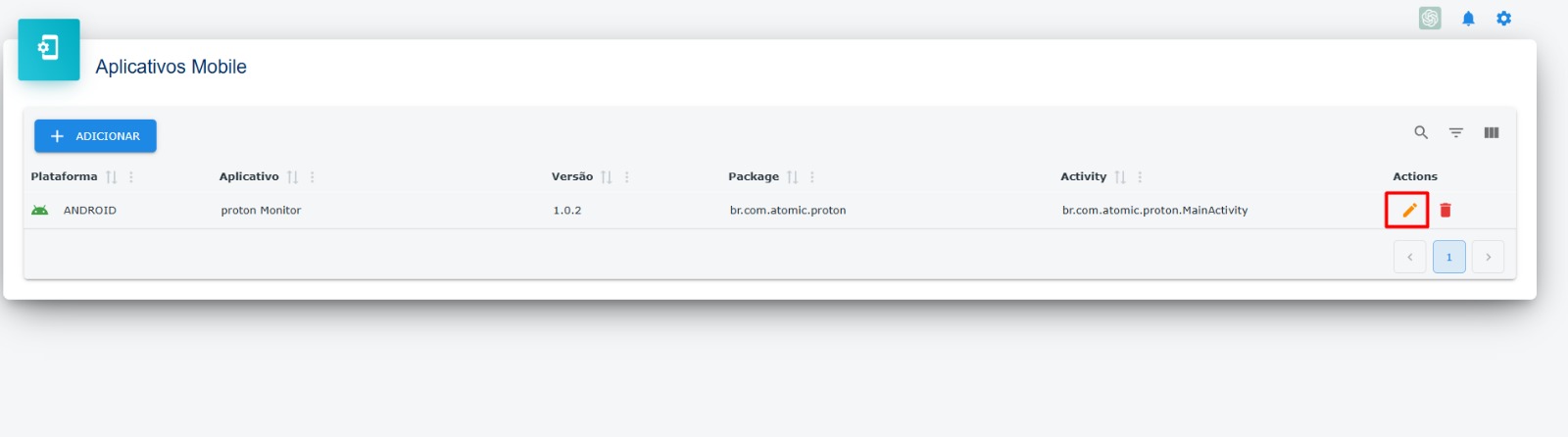
Task: Open the notifications bell
Action: tap(1468, 19)
